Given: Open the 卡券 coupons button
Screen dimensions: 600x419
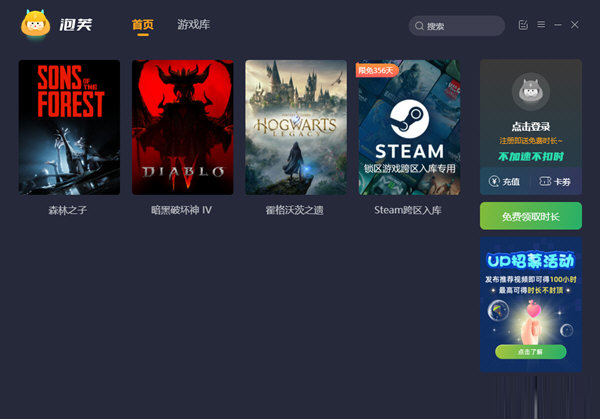Looking at the screenshot, I should click(554, 182).
